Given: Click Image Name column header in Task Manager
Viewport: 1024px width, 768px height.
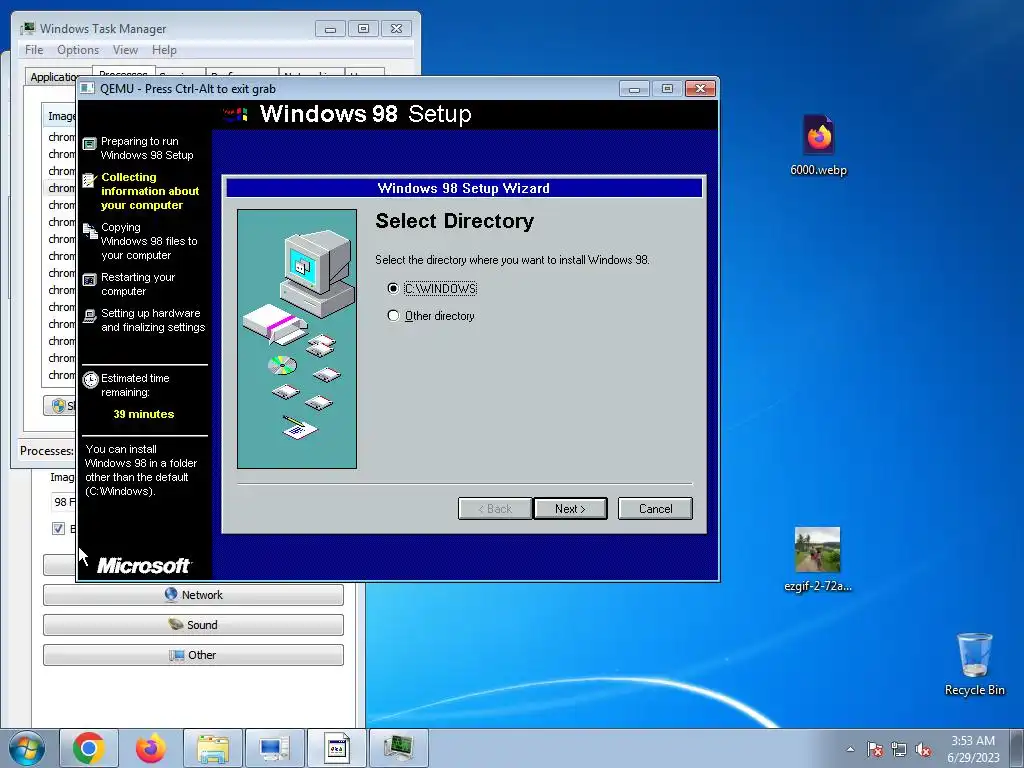Looking at the screenshot, I should coord(60,116).
